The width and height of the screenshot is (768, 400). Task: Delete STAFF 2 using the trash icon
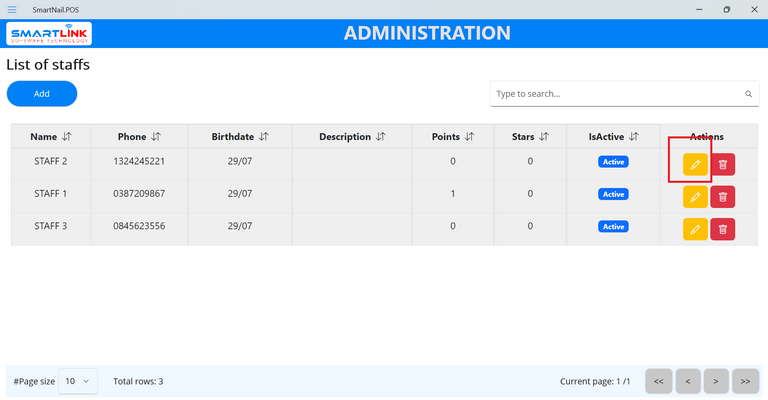click(x=723, y=164)
